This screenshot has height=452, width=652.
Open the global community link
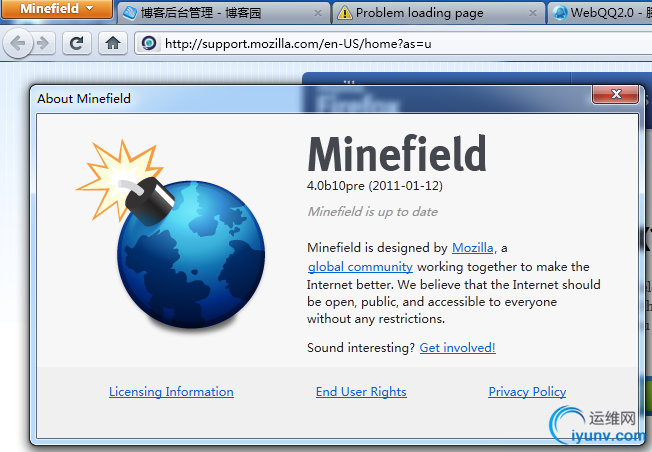360,267
